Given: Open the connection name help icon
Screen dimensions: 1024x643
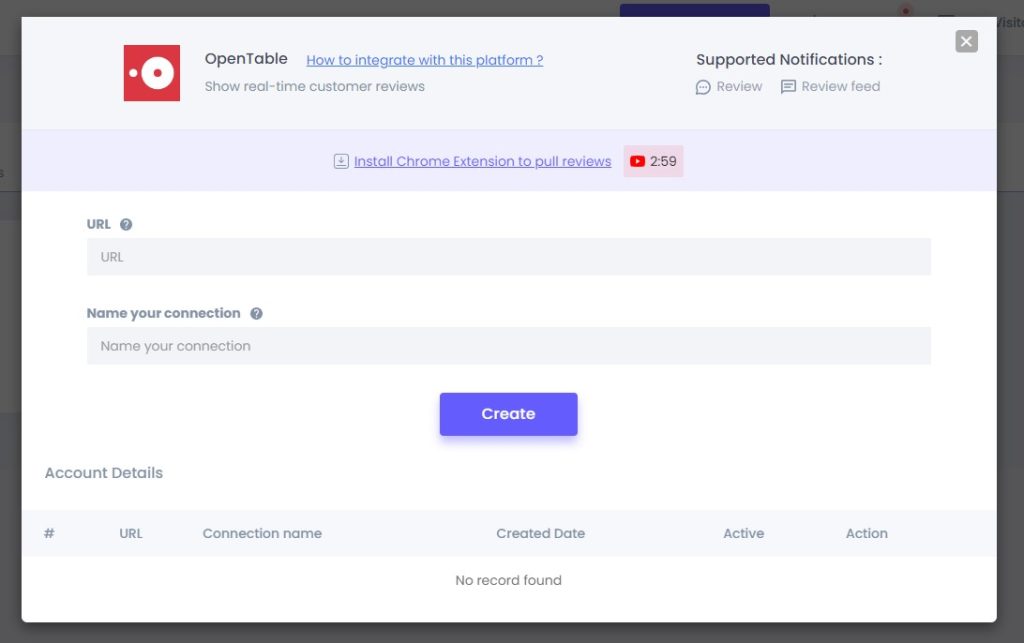Looking at the screenshot, I should 256,313.
